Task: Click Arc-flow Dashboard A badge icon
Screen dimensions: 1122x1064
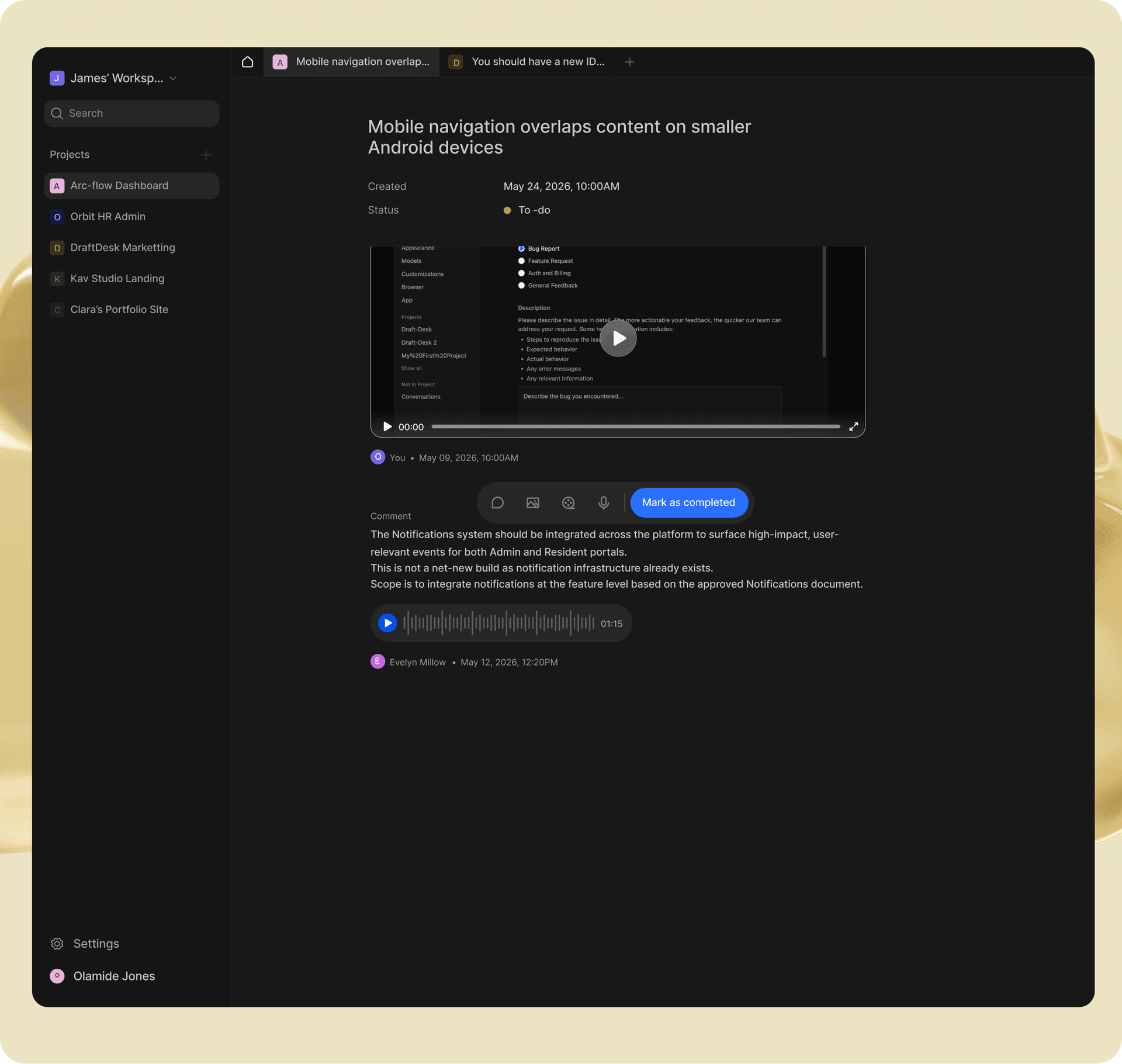Action: (x=57, y=186)
